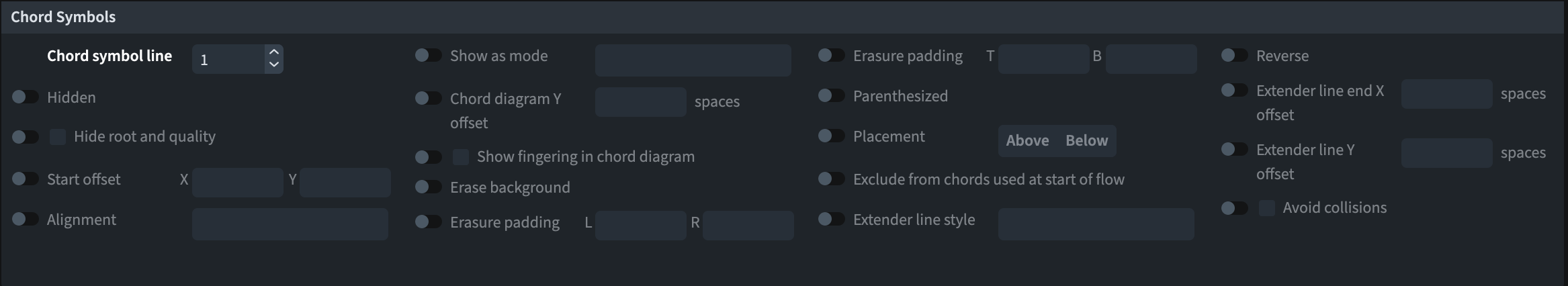The image size is (1568, 286).
Task: Toggle the Start offset property
Action: (26, 179)
